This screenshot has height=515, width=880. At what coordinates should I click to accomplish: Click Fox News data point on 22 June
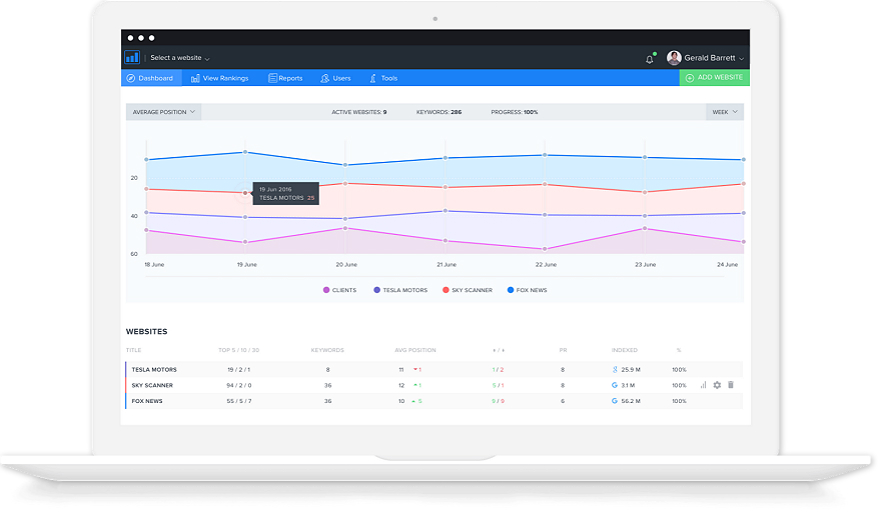click(544, 155)
